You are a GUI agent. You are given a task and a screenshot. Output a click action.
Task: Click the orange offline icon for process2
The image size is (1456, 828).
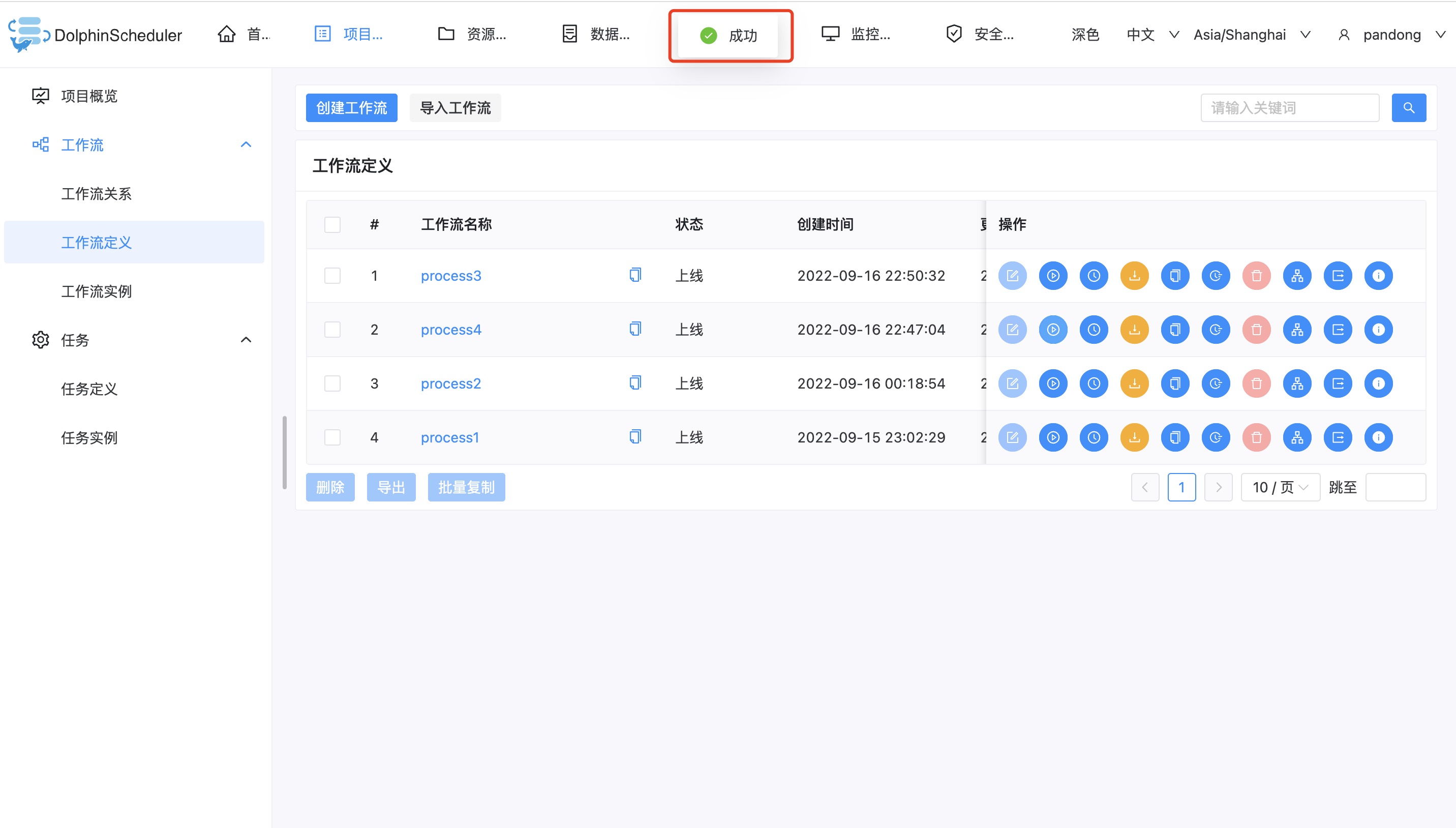1134,384
